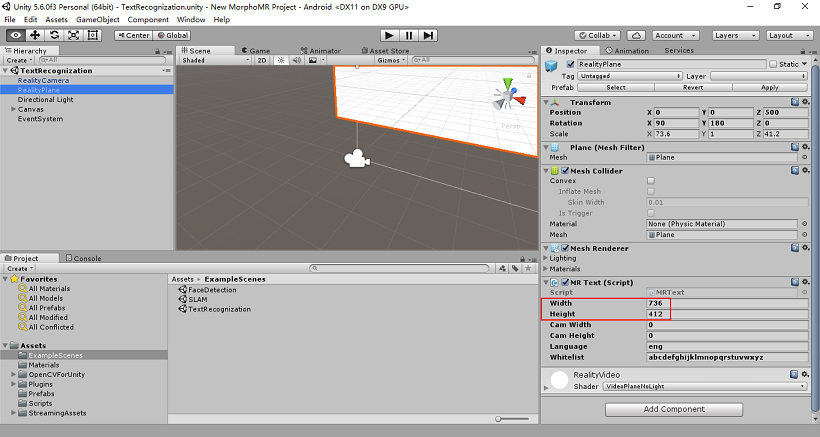Screen dimensions: 820x437
Task: Step forward one frame
Action: pos(428,35)
